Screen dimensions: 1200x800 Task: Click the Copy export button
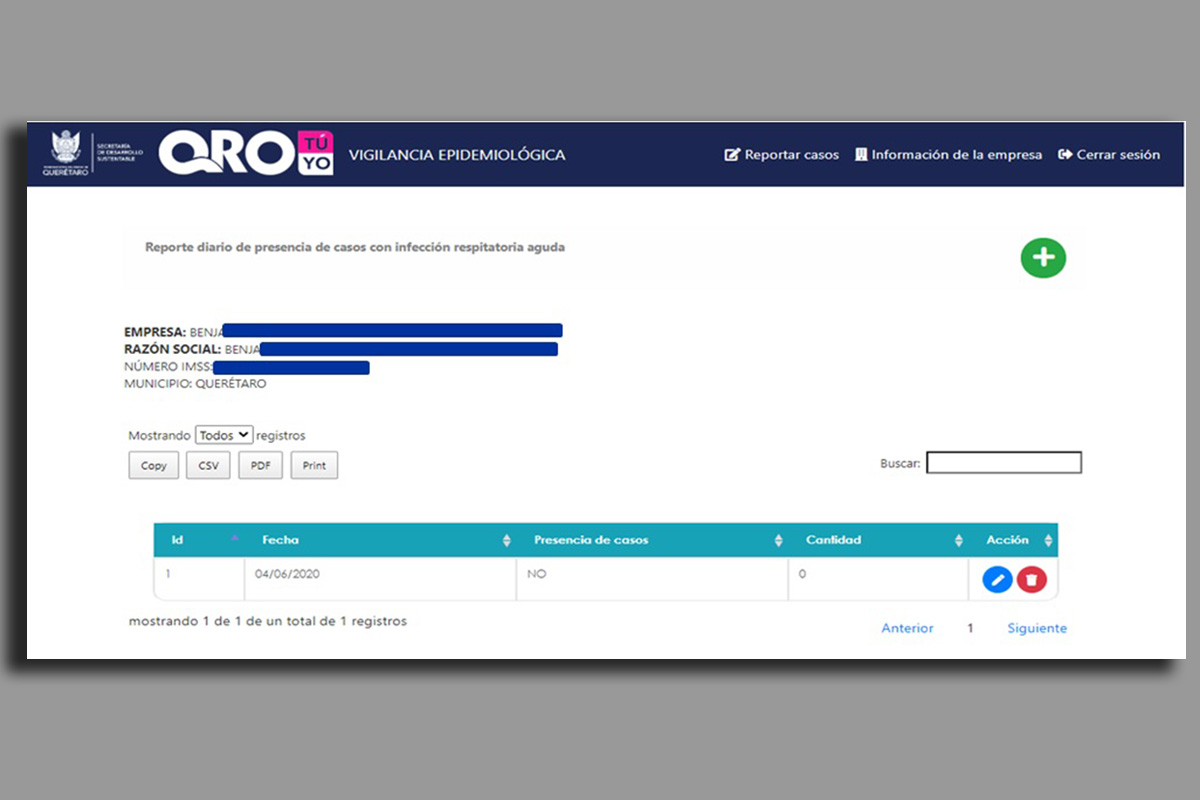[154, 465]
